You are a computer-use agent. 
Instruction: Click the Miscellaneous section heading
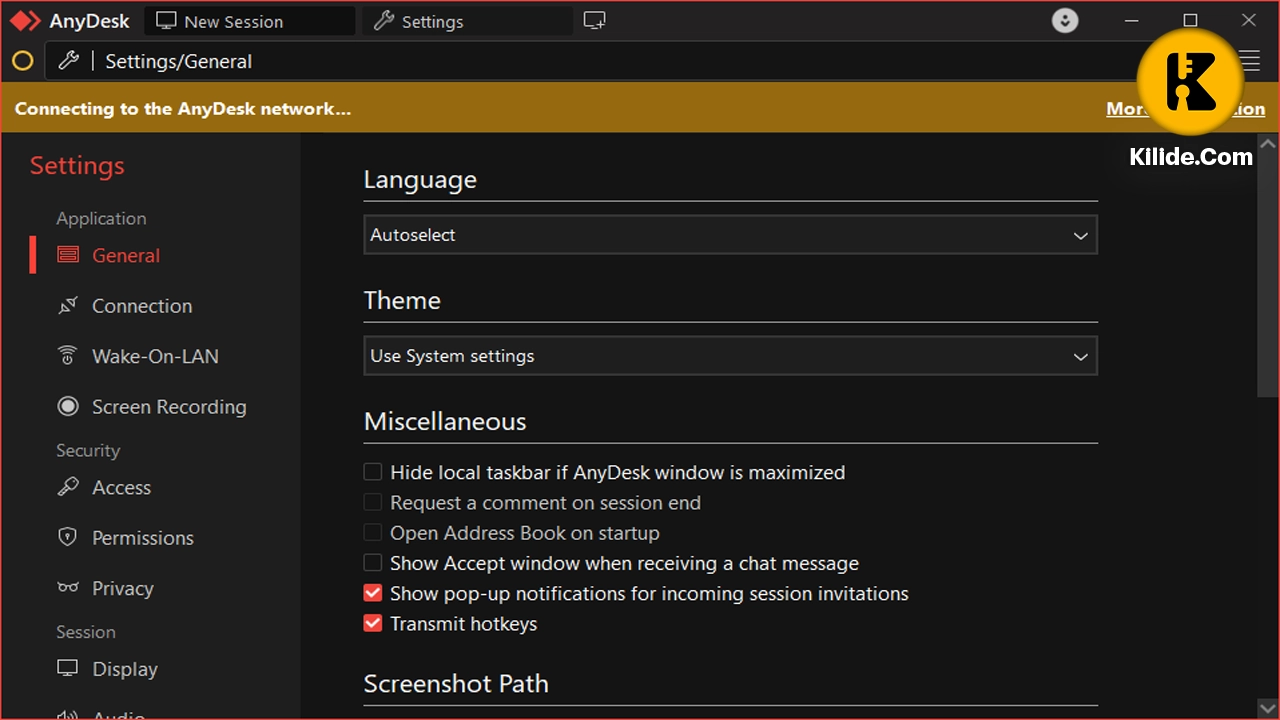pyautogui.click(x=445, y=421)
